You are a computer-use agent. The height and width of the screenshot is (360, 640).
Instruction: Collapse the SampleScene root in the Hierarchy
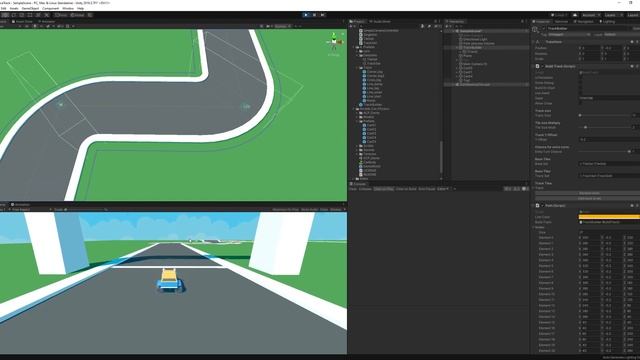[453, 31]
